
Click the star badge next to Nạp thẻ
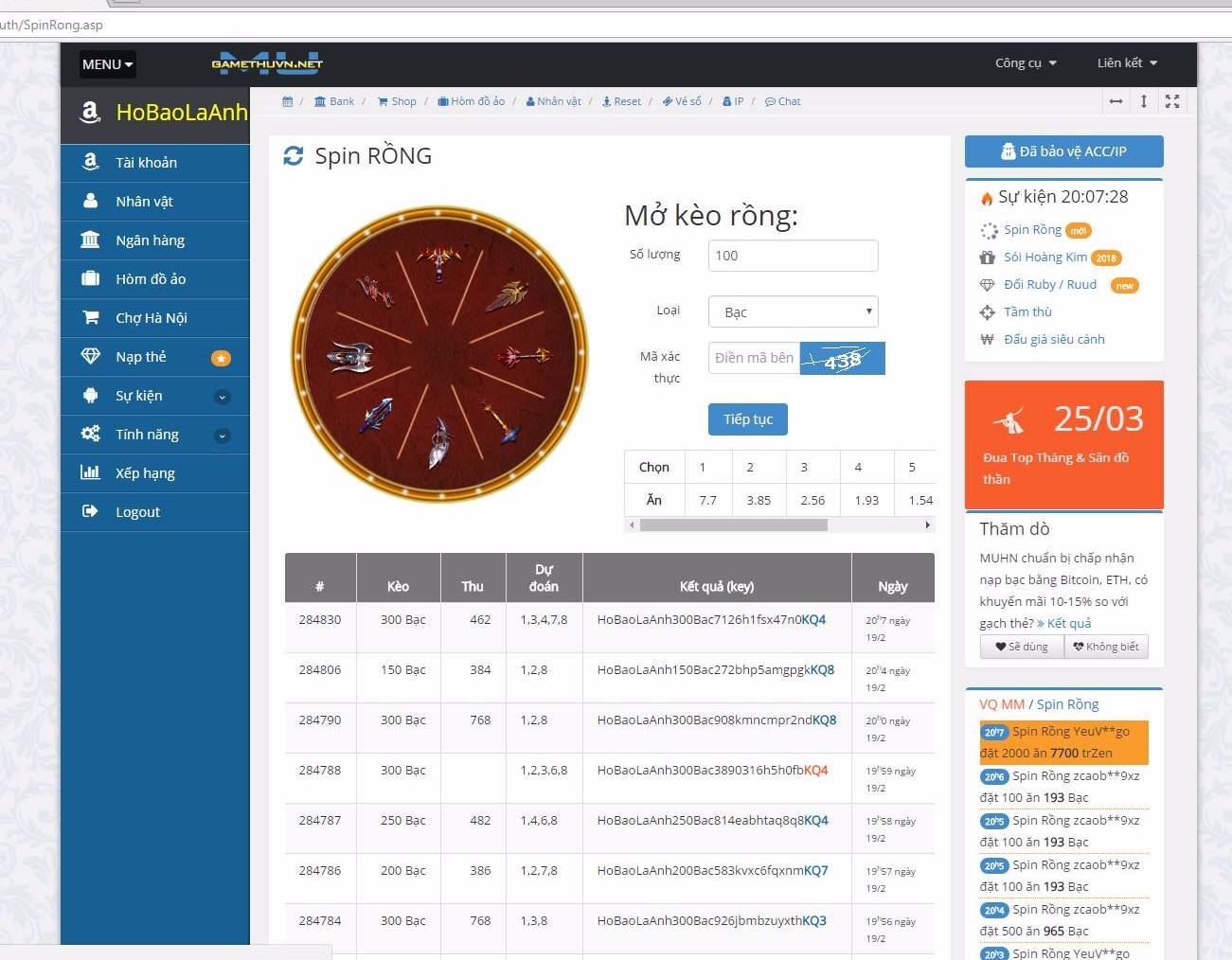pos(221,358)
